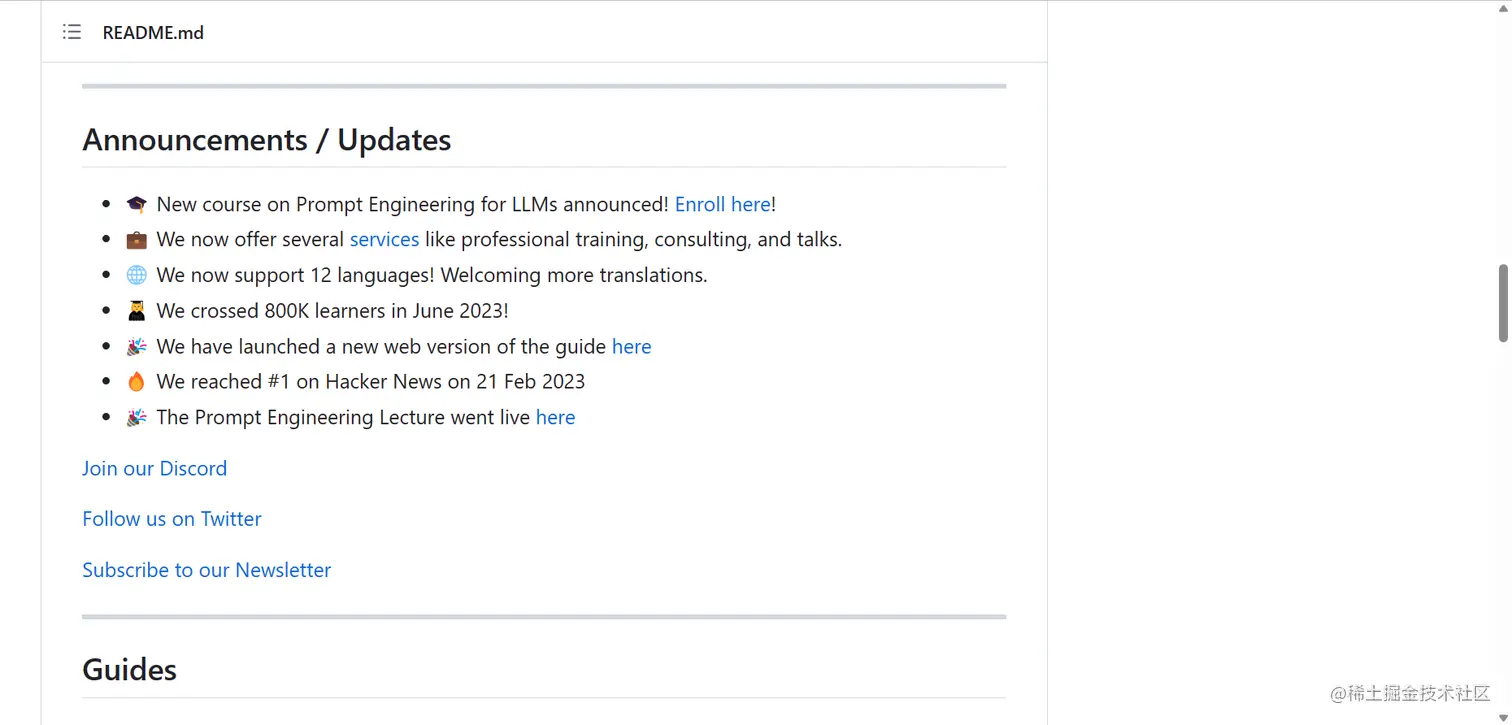Click the party popper beside Prompt Engineering Lecture
This screenshot has height=725, width=1512.
[136, 418]
